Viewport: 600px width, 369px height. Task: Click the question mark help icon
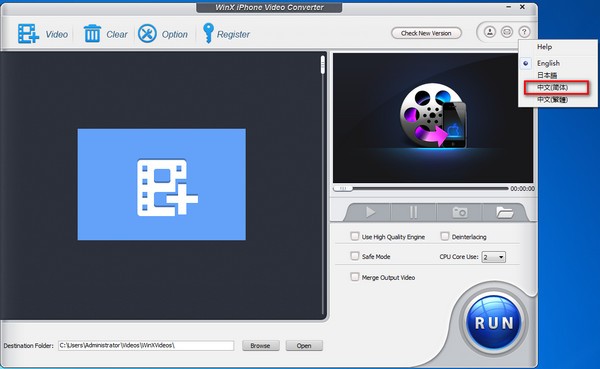[524, 32]
